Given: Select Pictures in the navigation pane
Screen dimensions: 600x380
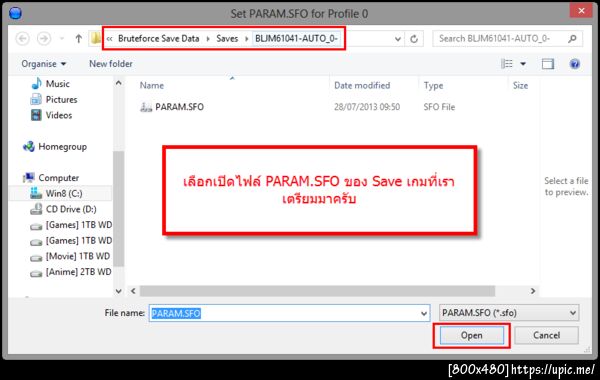Looking at the screenshot, I should 61,99.
